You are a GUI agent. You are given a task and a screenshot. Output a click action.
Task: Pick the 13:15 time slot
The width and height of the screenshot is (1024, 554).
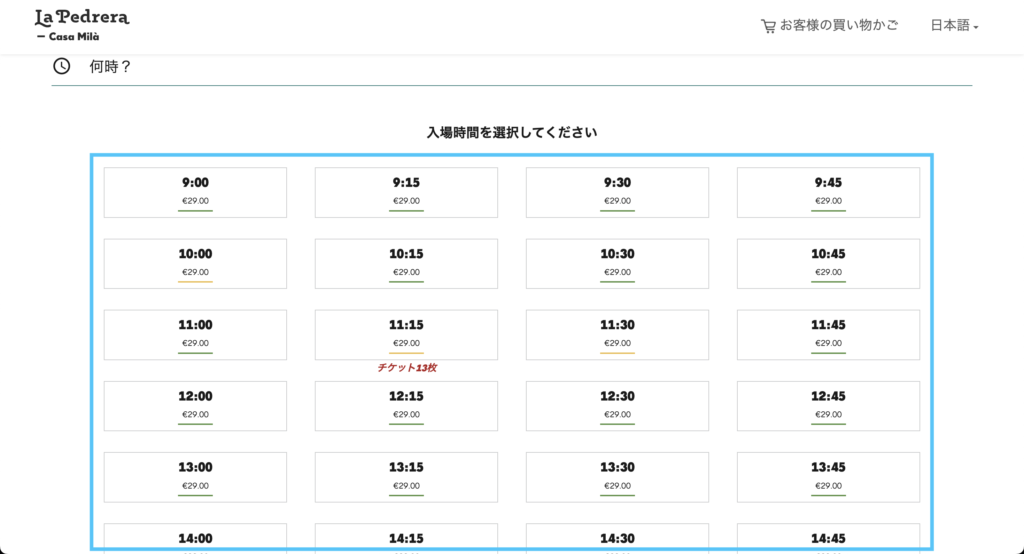point(406,476)
